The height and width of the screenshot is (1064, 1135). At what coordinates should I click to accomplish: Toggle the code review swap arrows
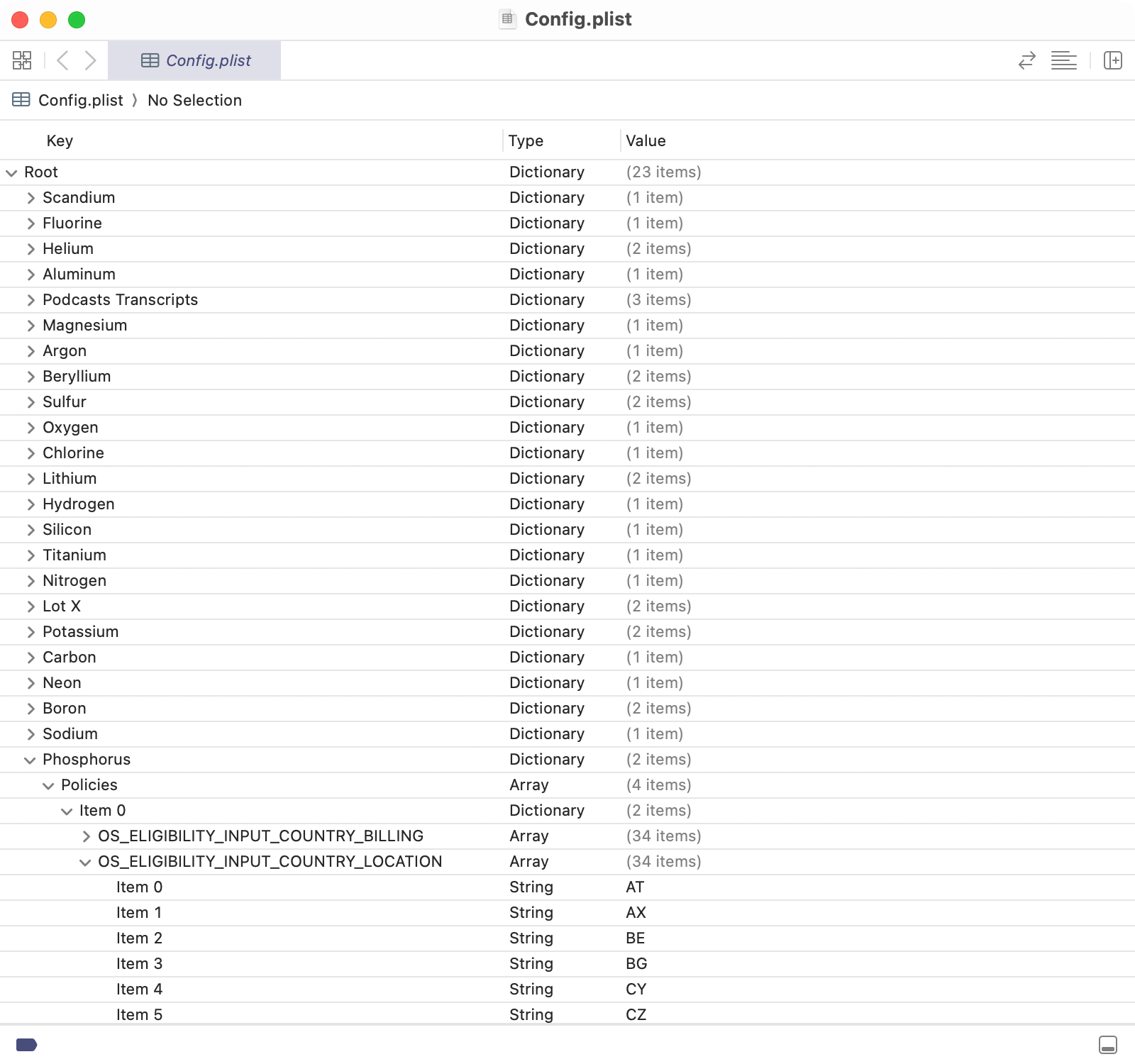point(1026,60)
